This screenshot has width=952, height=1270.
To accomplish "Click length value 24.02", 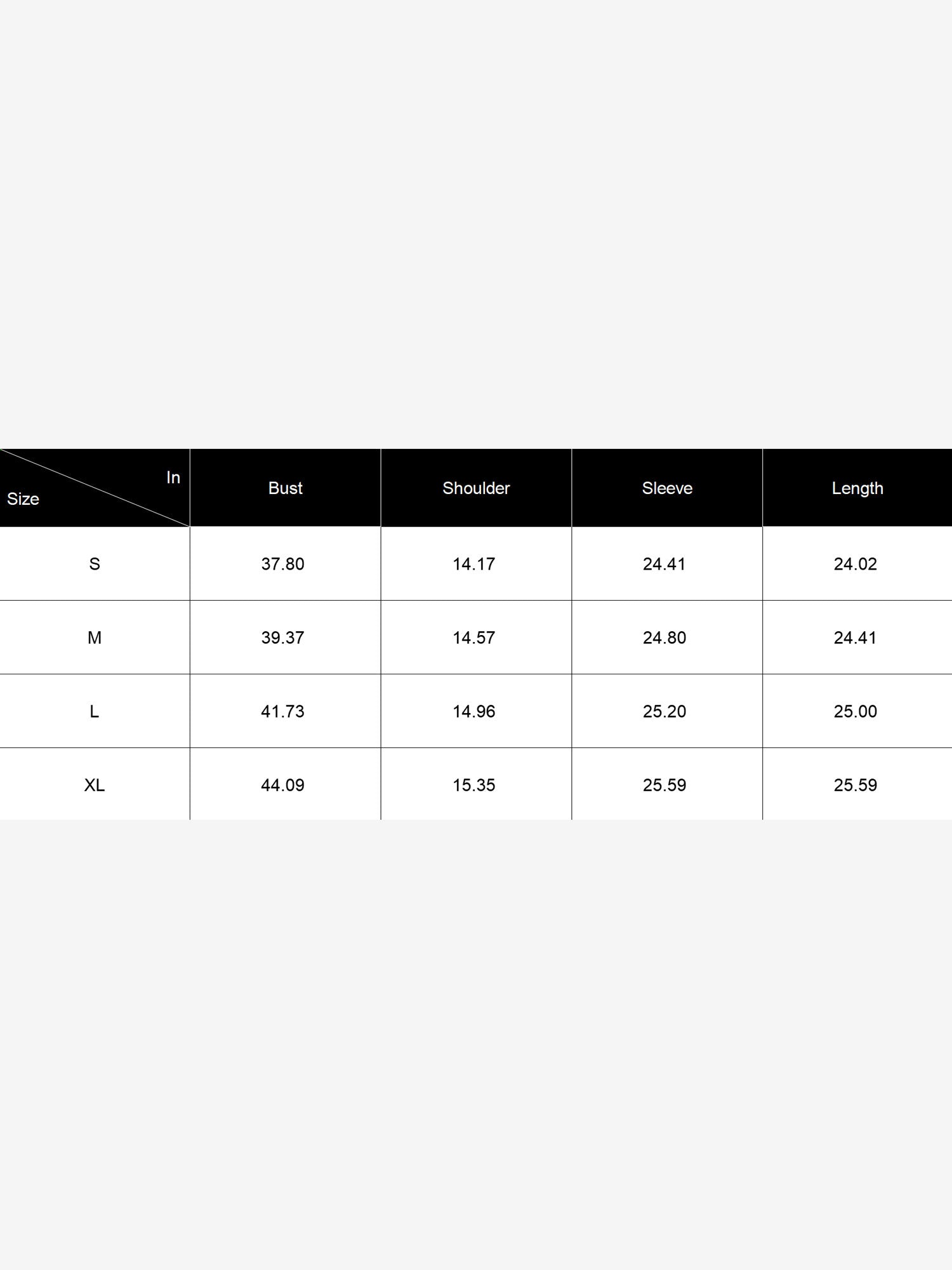I will [x=856, y=564].
